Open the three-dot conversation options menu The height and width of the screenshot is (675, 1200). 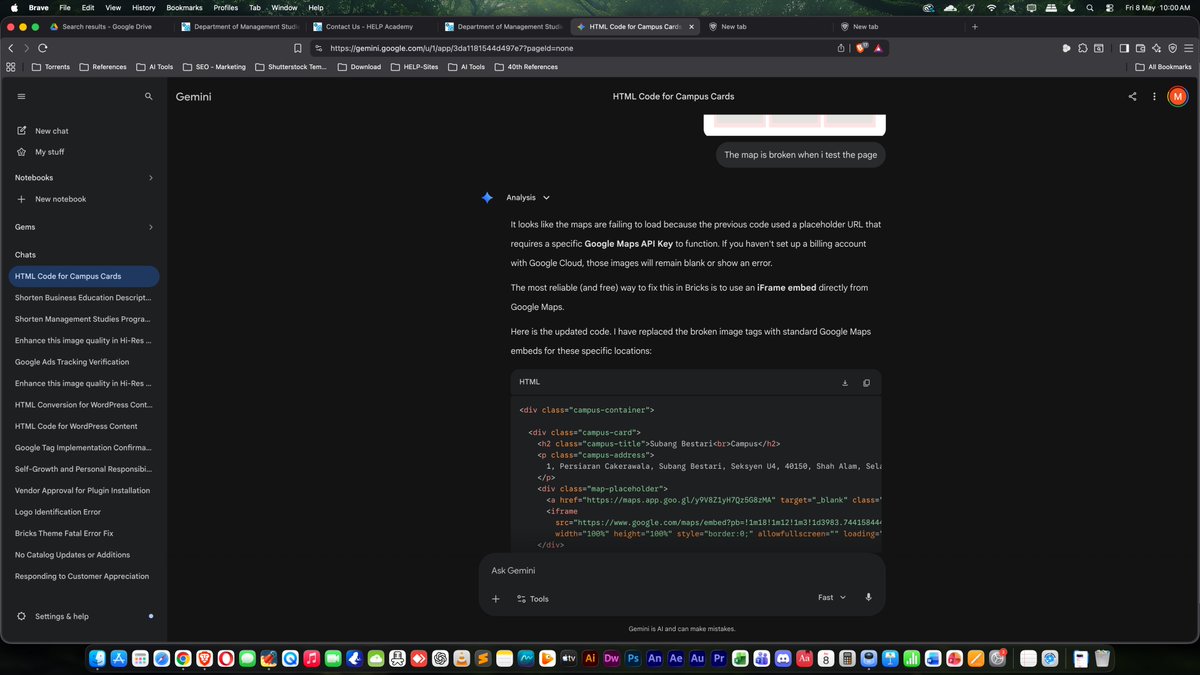point(1154,97)
